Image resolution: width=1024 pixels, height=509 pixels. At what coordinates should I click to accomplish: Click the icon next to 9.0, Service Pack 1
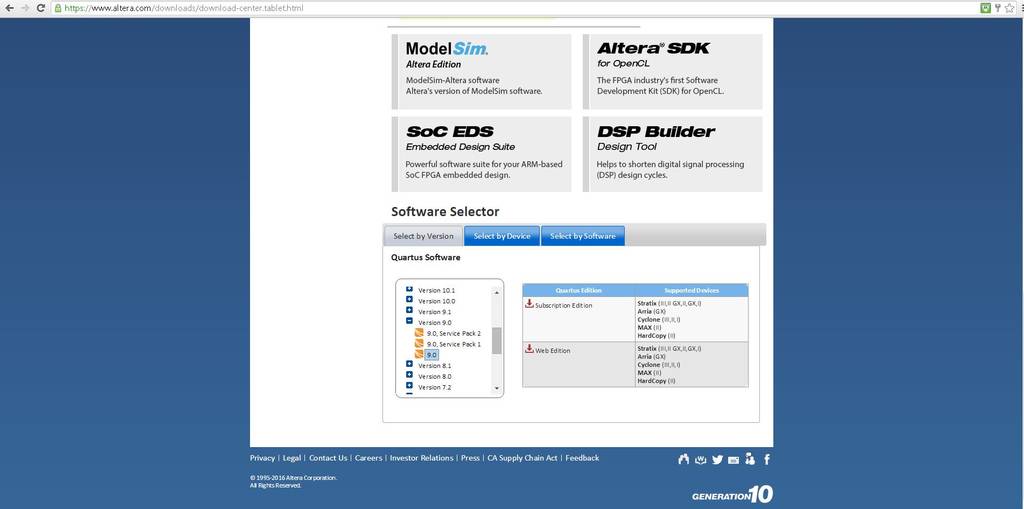[x=420, y=344]
